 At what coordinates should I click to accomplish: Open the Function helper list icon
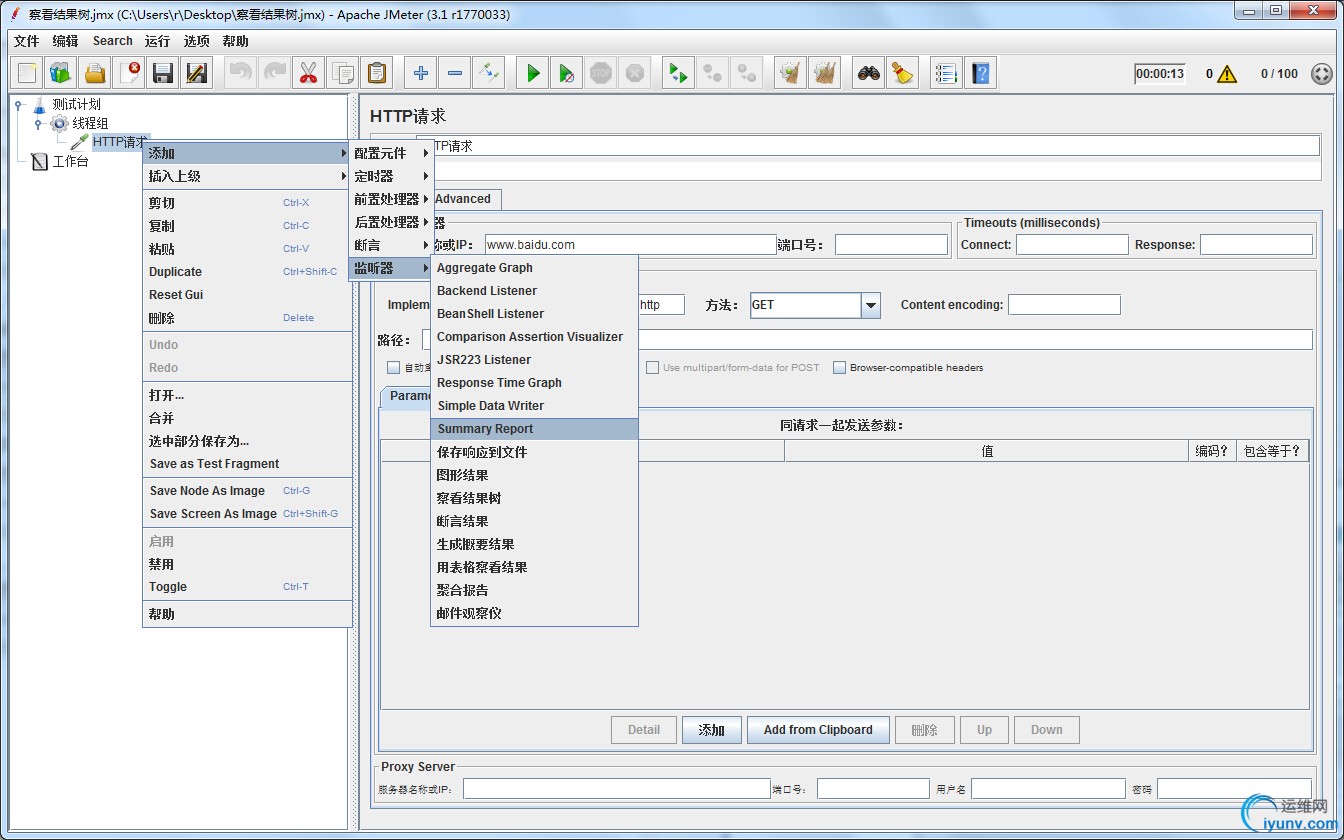947,73
